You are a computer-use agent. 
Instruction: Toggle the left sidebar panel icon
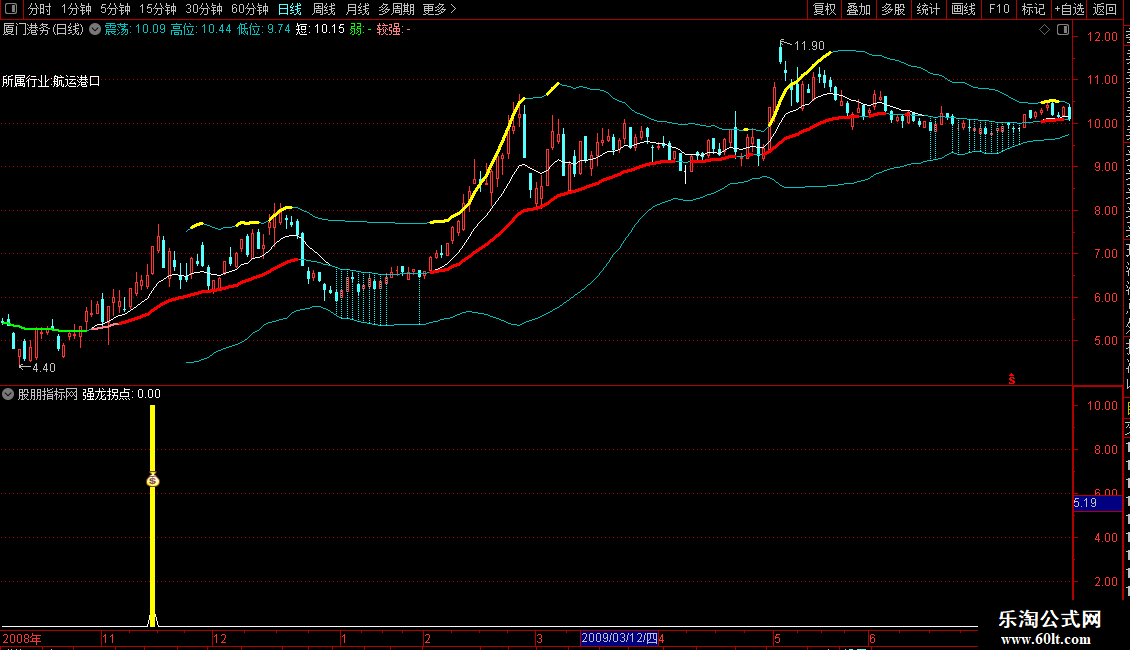(11, 9)
